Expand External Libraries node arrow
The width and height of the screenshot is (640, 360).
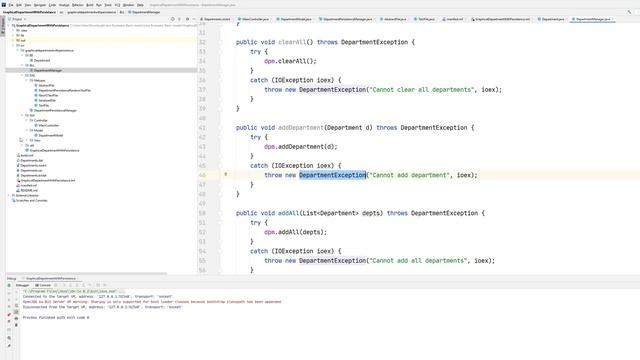pyautogui.click(x=9, y=195)
